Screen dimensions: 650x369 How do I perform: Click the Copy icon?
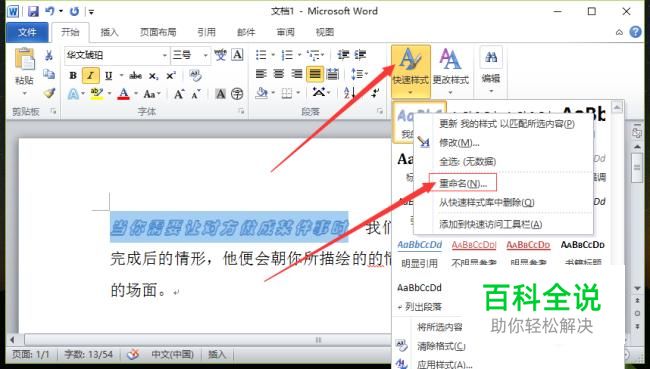pos(49,74)
